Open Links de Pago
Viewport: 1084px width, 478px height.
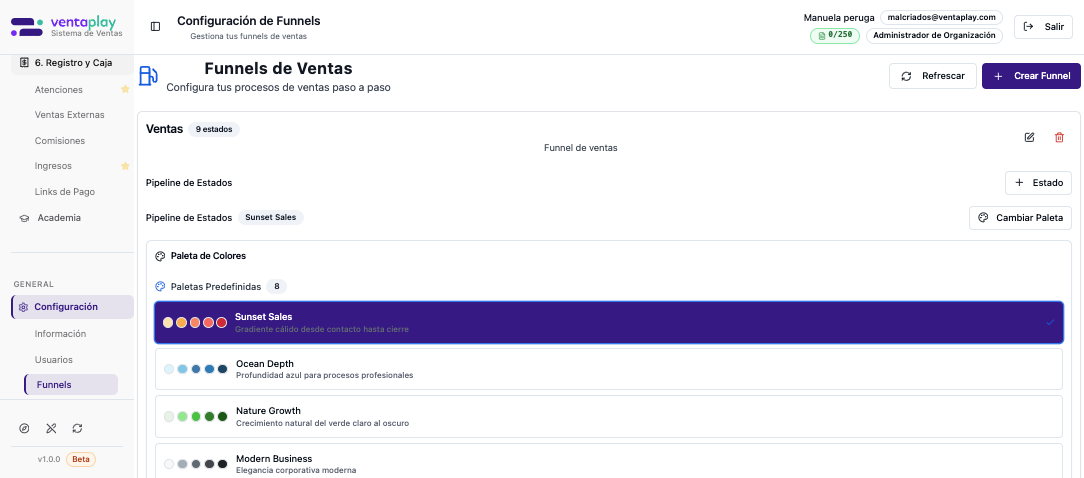[64, 192]
